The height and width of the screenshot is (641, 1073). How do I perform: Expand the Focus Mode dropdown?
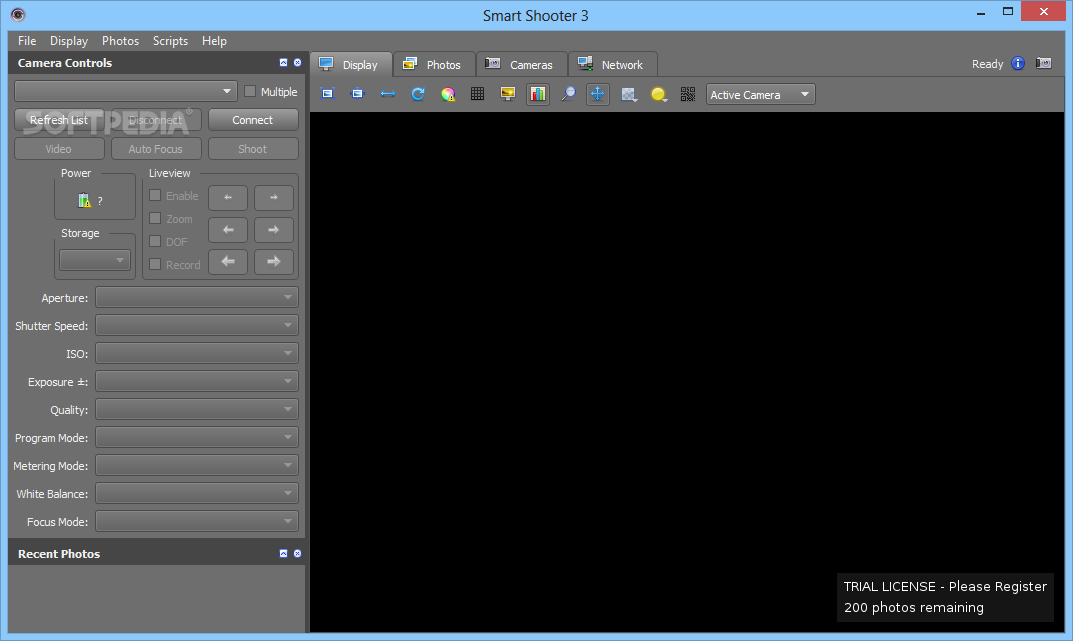pyautogui.click(x=197, y=521)
